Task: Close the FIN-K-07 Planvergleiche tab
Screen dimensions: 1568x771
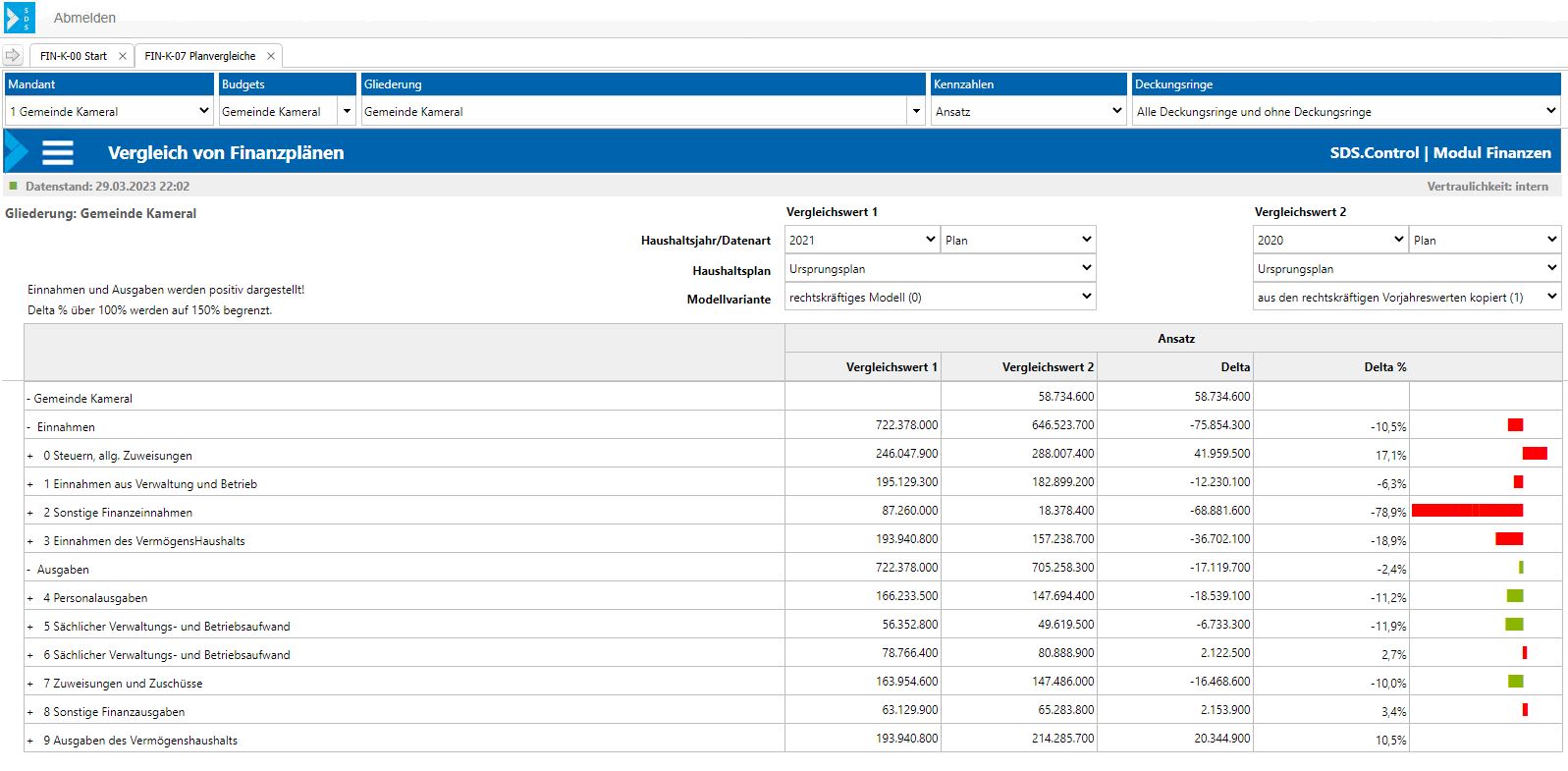Action: tap(271, 56)
